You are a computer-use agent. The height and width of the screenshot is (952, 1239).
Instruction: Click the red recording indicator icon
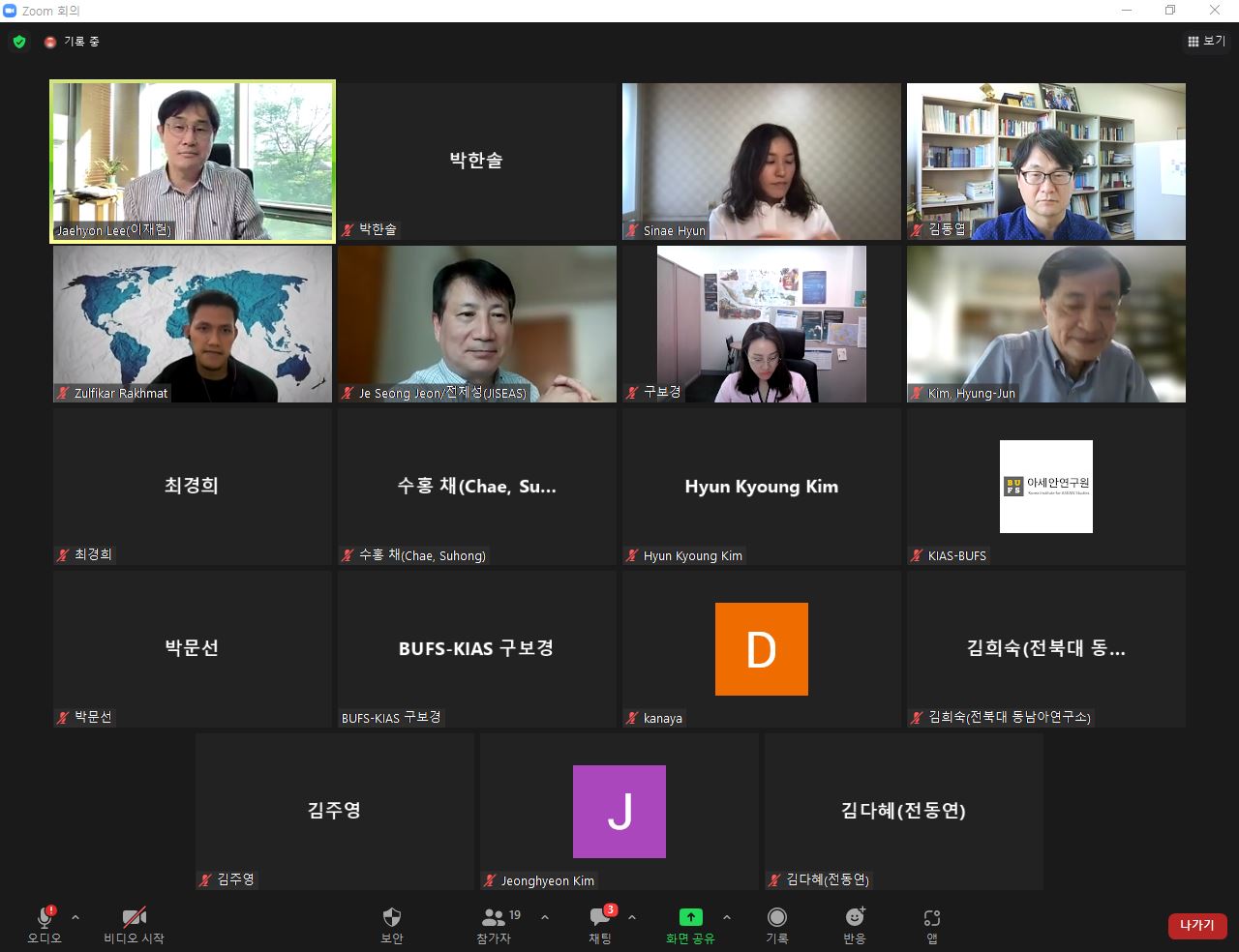coord(50,42)
